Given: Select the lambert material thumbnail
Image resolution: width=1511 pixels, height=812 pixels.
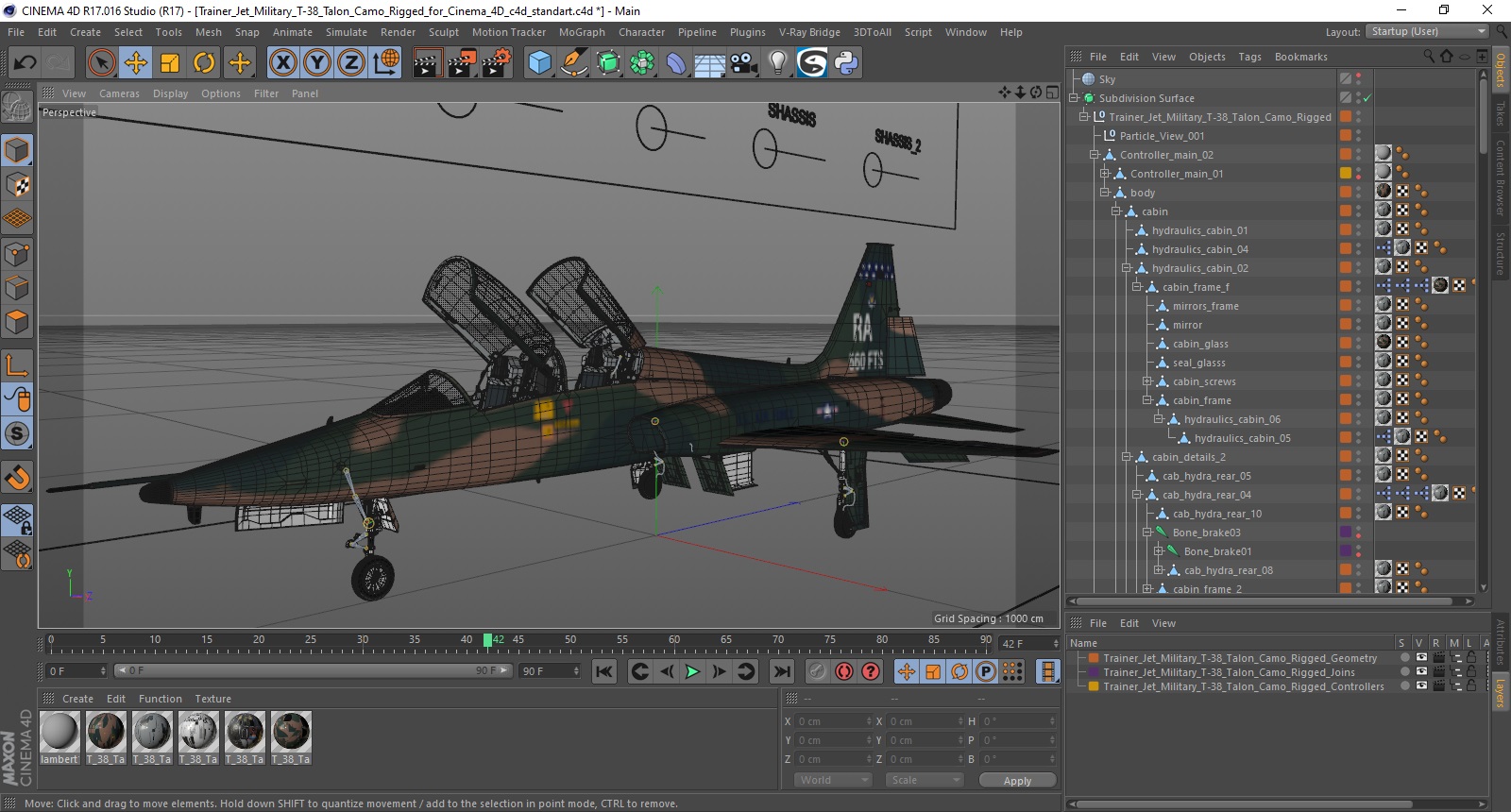Looking at the screenshot, I should (x=59, y=732).
